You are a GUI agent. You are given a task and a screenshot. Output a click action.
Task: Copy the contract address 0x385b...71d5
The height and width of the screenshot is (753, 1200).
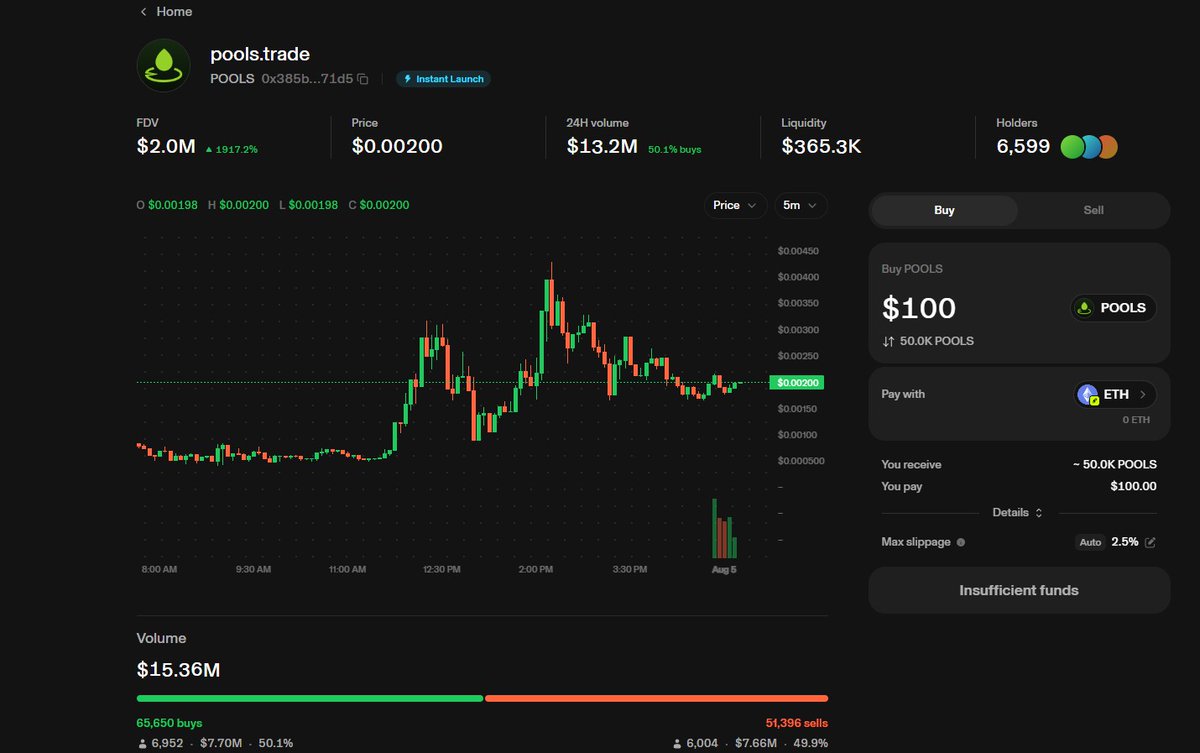tap(363, 79)
